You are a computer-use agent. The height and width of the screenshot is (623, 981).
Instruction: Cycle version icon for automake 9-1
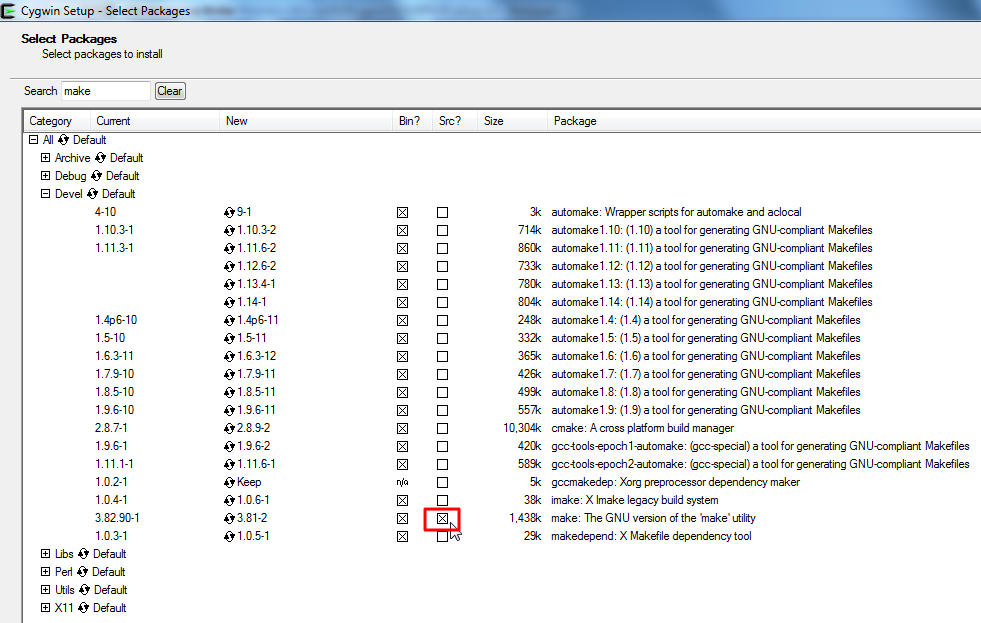pos(229,213)
